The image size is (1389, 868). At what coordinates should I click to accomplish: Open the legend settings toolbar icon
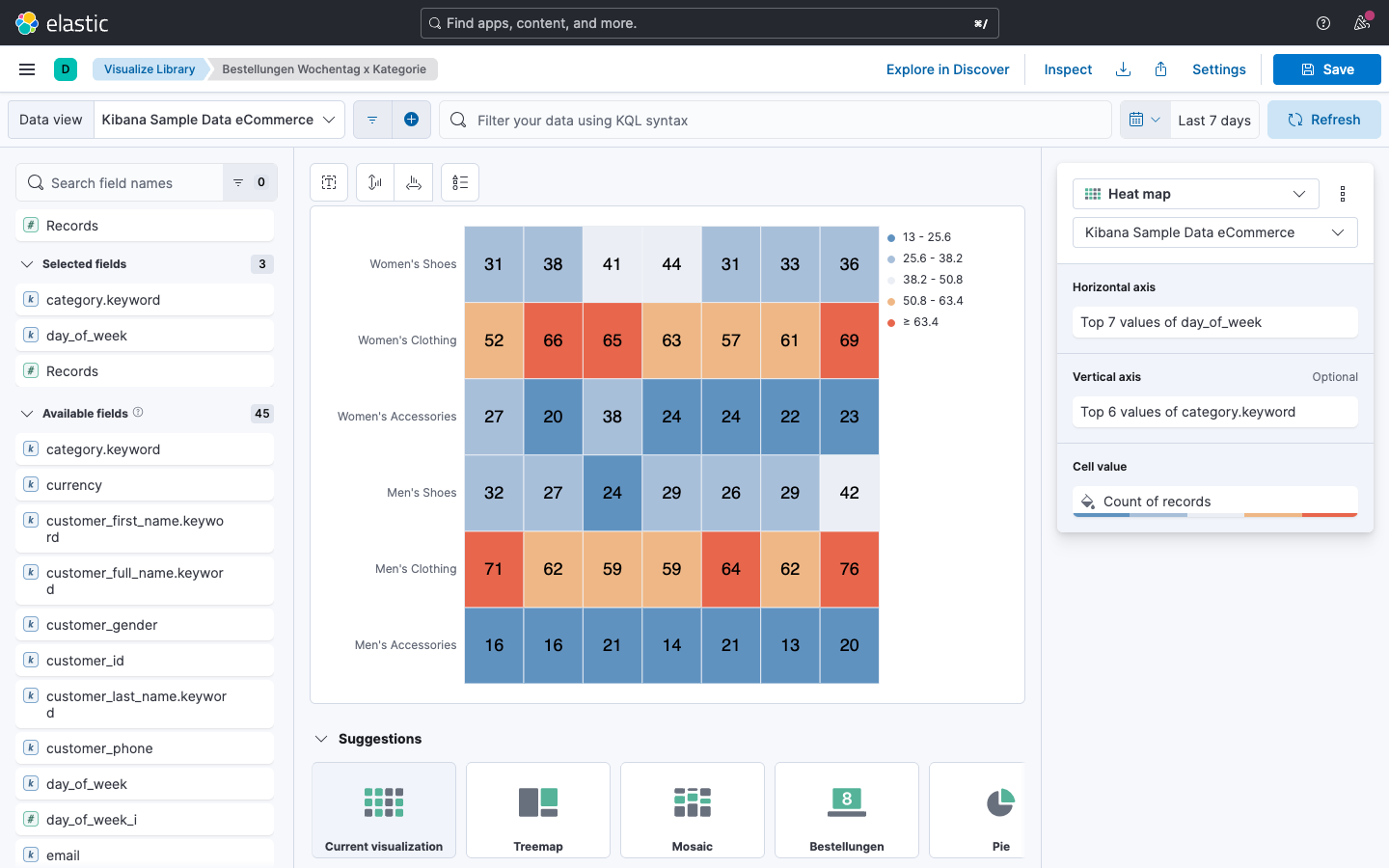coord(460,182)
